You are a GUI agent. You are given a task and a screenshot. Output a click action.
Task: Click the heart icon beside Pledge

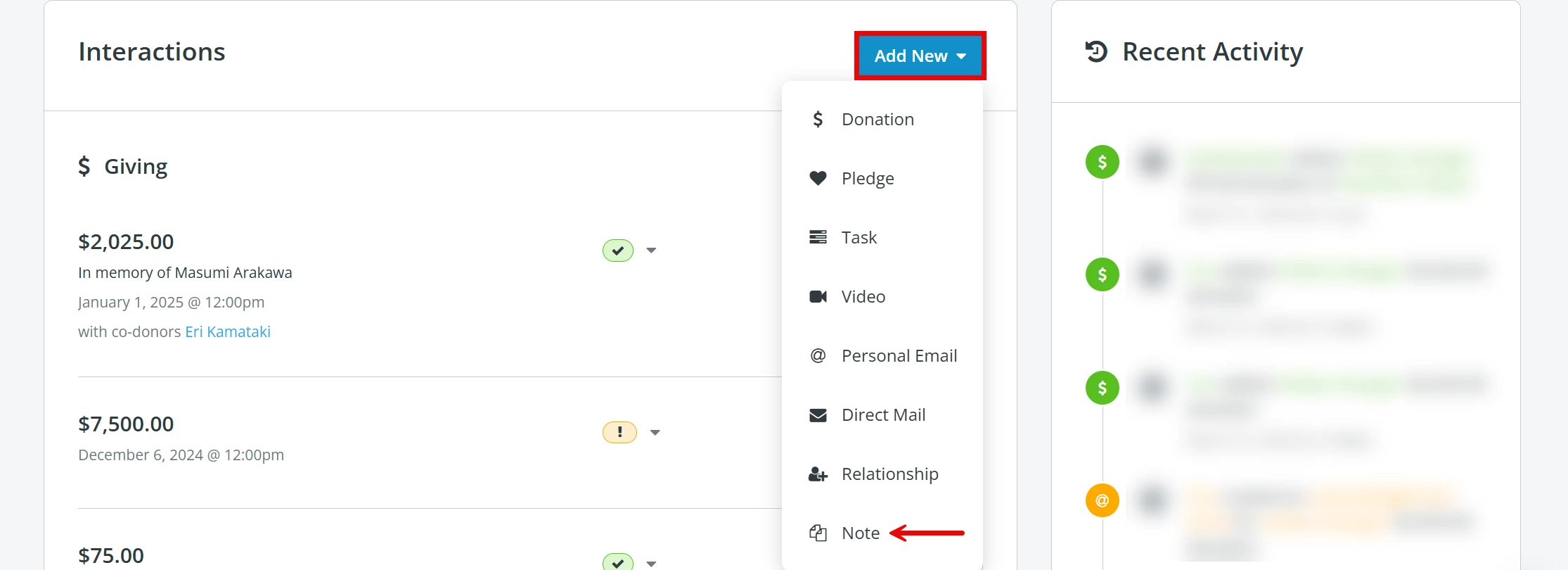[x=818, y=178]
